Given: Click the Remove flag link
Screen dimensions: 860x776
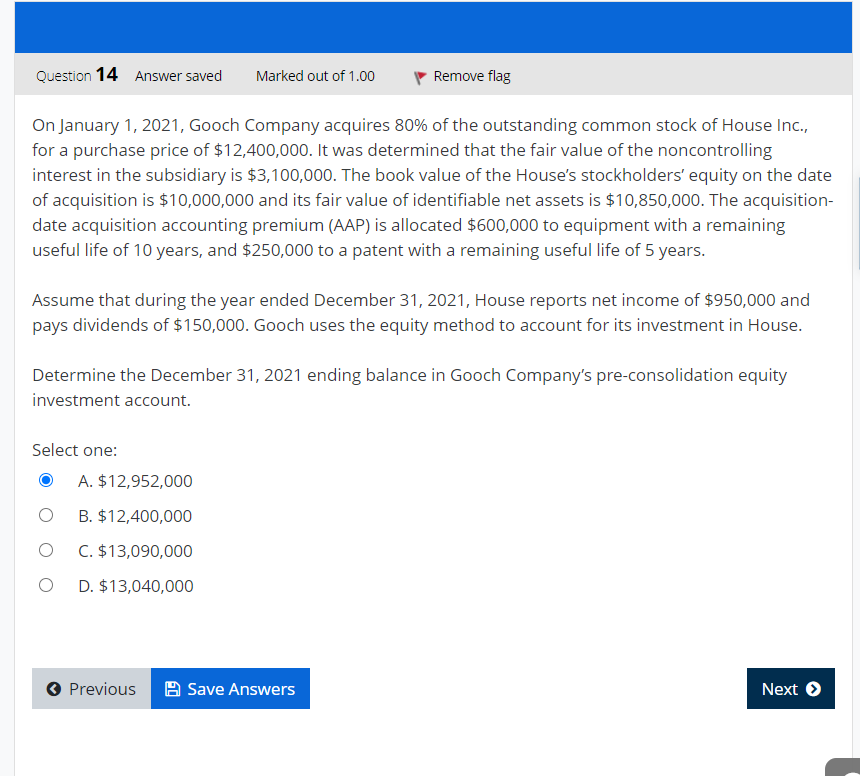Looking at the screenshot, I should point(470,75).
